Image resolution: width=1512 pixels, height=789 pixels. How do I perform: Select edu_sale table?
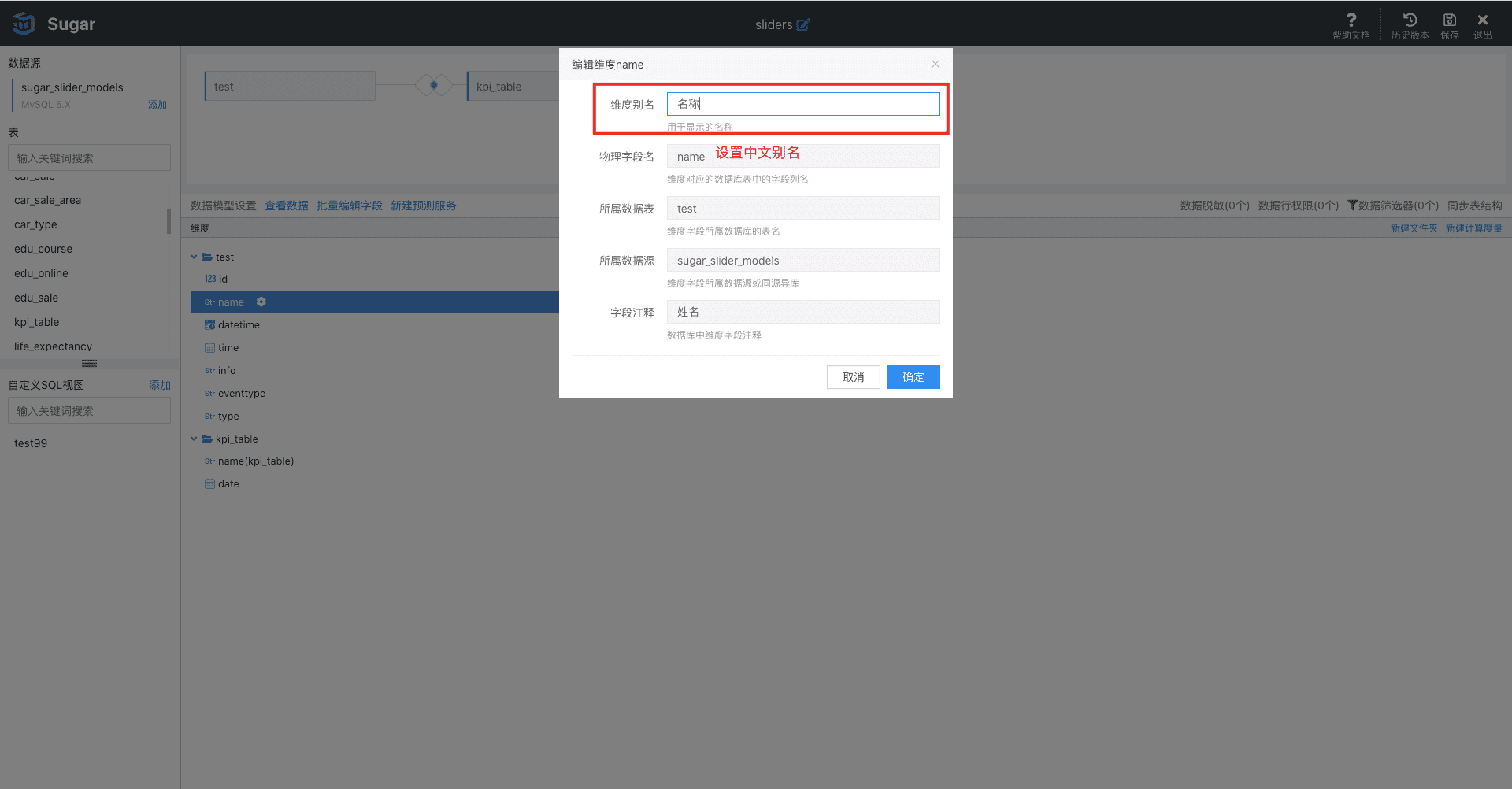(36, 298)
